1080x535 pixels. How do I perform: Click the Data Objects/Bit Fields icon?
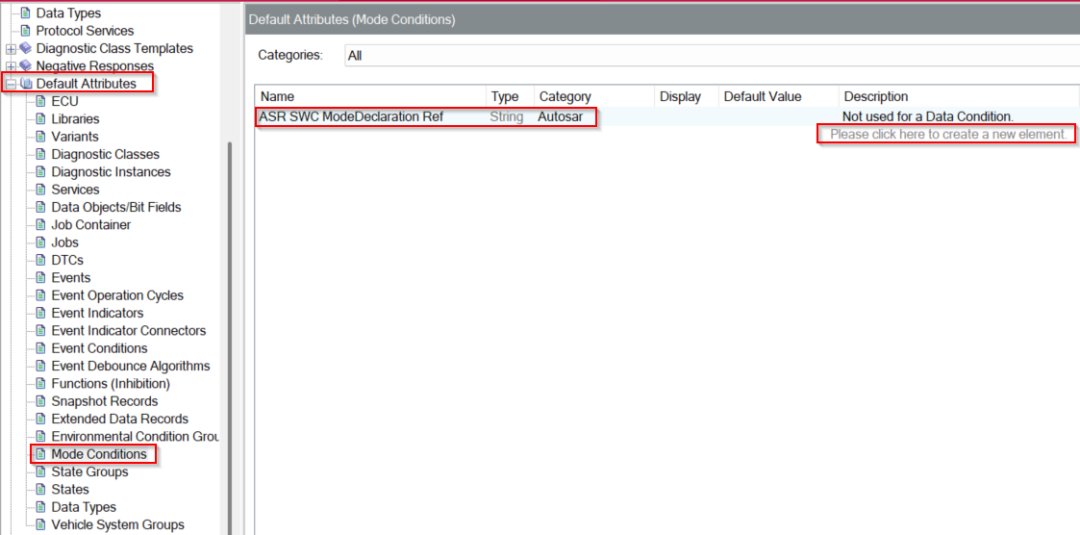pyautogui.click(x=41, y=207)
